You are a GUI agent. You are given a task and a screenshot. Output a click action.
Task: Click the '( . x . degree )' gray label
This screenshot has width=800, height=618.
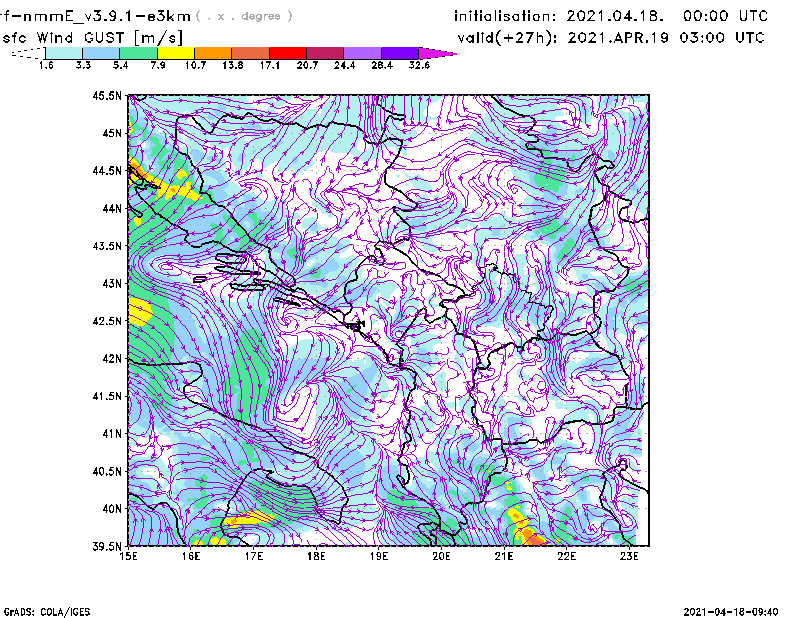pyautogui.click(x=244, y=16)
